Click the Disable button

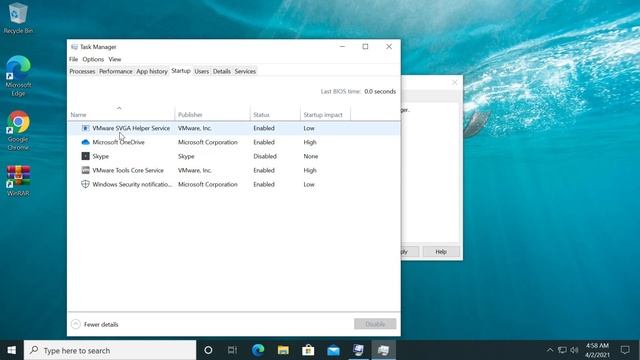click(x=375, y=324)
